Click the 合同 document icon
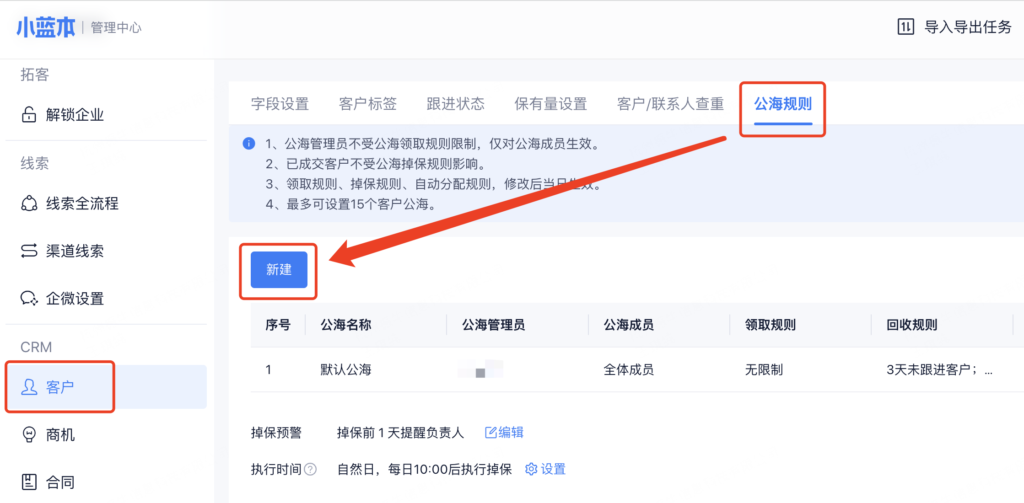This screenshot has width=1024, height=503. coord(29,482)
